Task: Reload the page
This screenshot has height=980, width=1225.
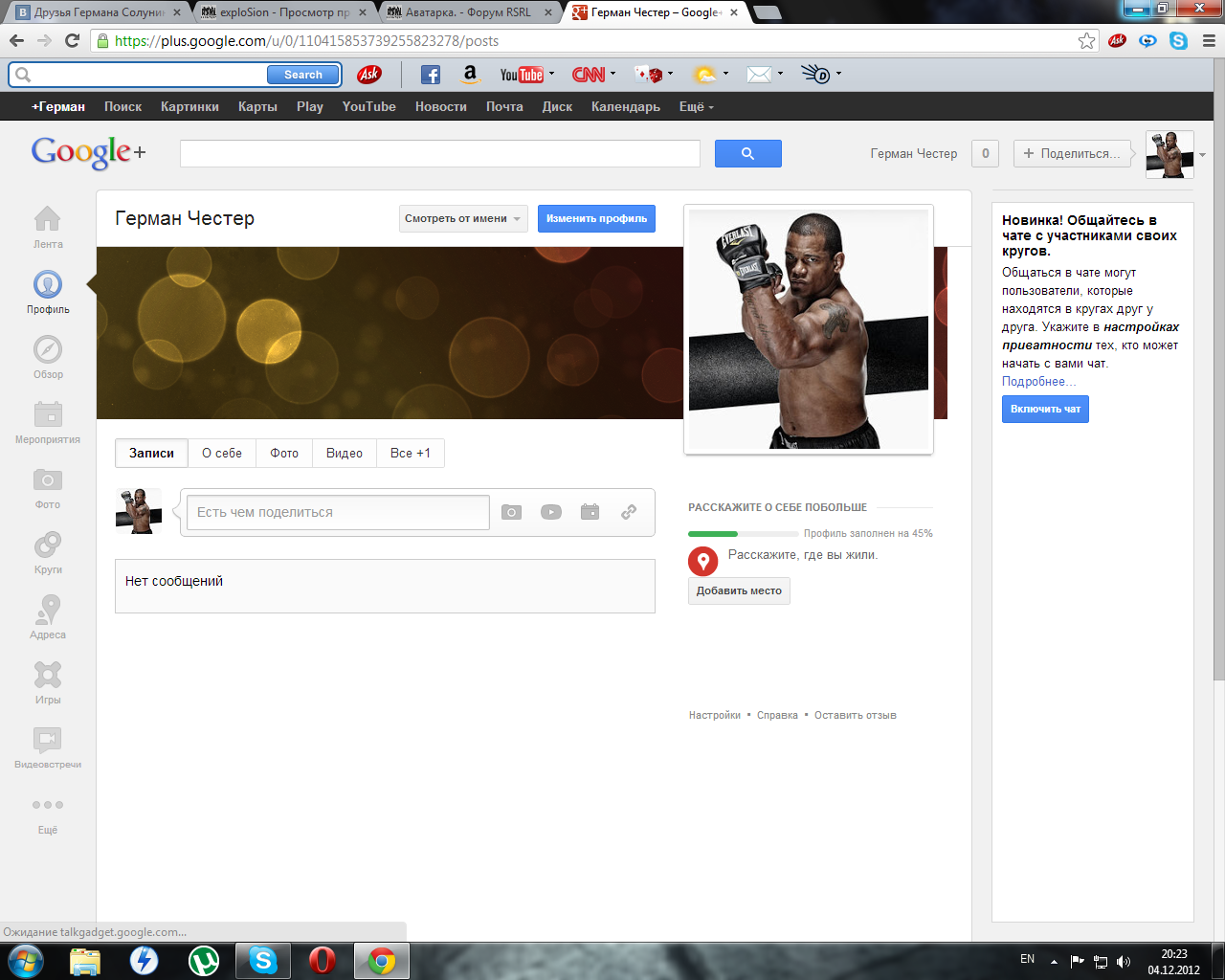Action: pos(72,40)
